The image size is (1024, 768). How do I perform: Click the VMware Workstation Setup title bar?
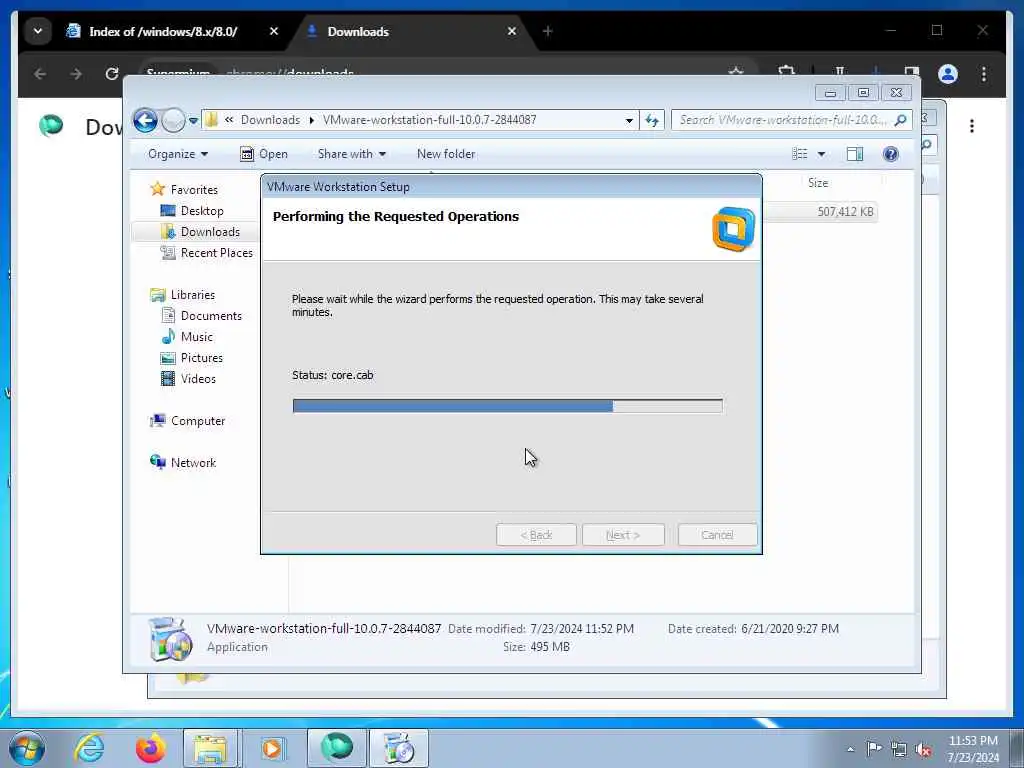point(511,187)
